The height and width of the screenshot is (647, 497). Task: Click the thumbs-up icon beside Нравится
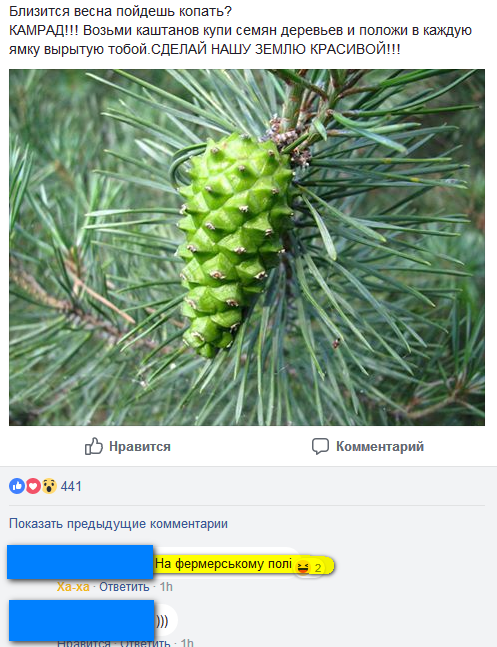[x=94, y=446]
